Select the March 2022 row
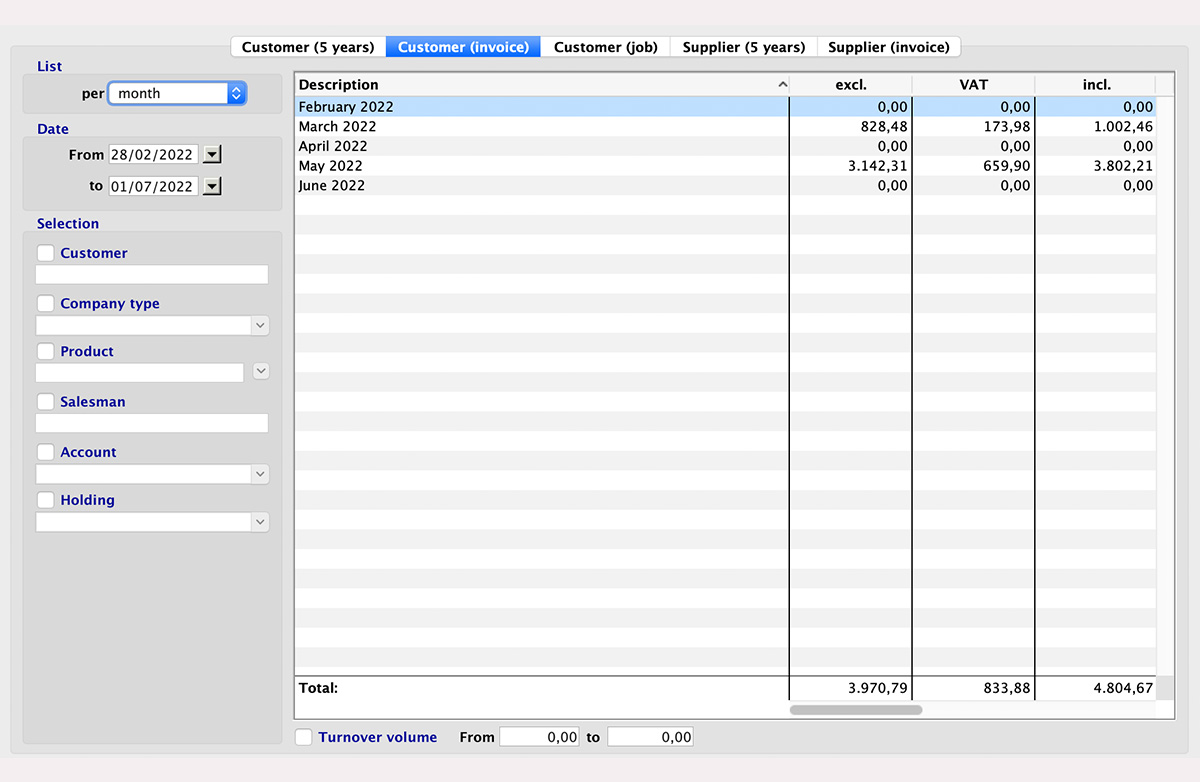The width and height of the screenshot is (1200, 782). coord(725,127)
